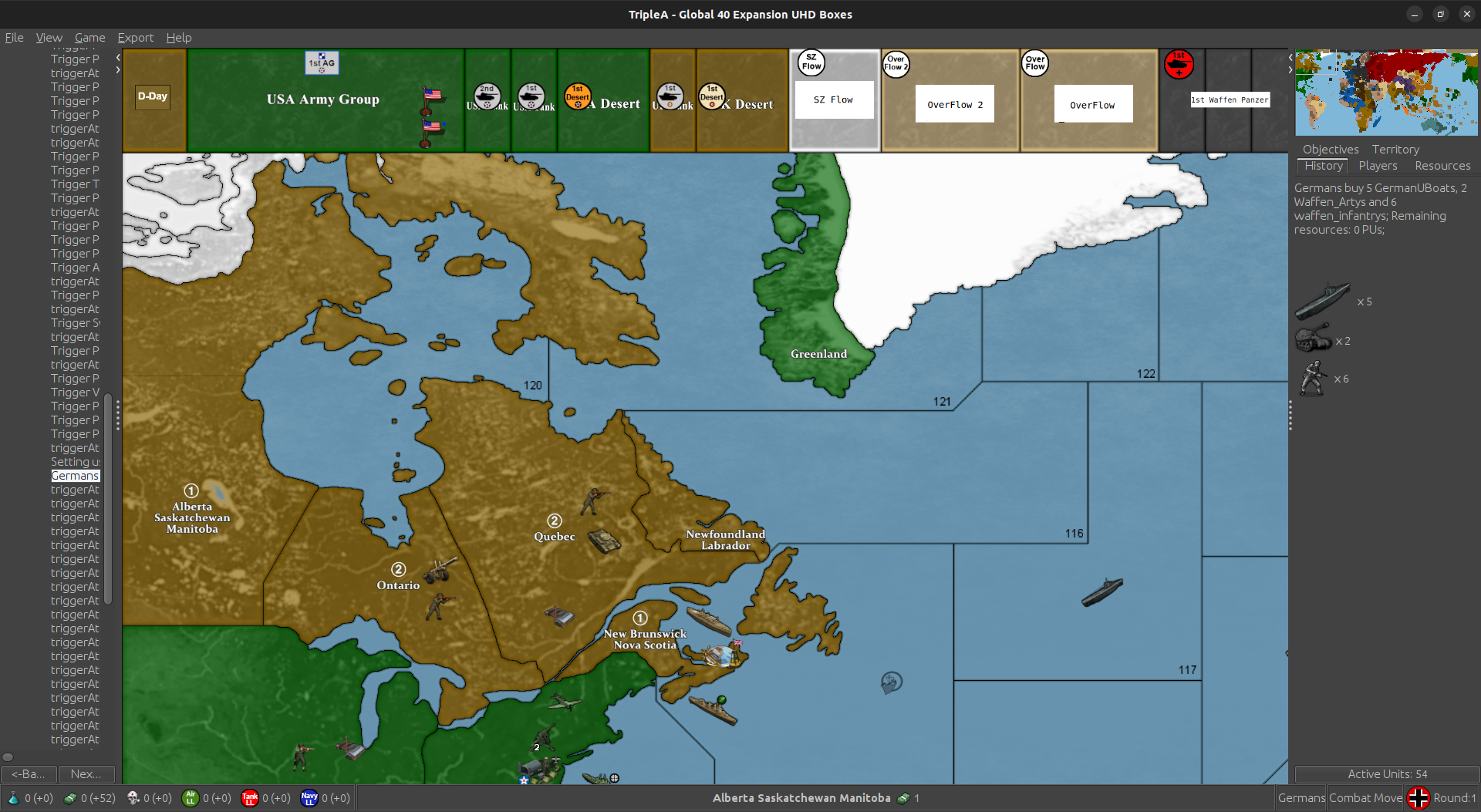This screenshot has width=1481, height=812.
Task: Switch to the Resources tab
Action: click(x=1442, y=166)
